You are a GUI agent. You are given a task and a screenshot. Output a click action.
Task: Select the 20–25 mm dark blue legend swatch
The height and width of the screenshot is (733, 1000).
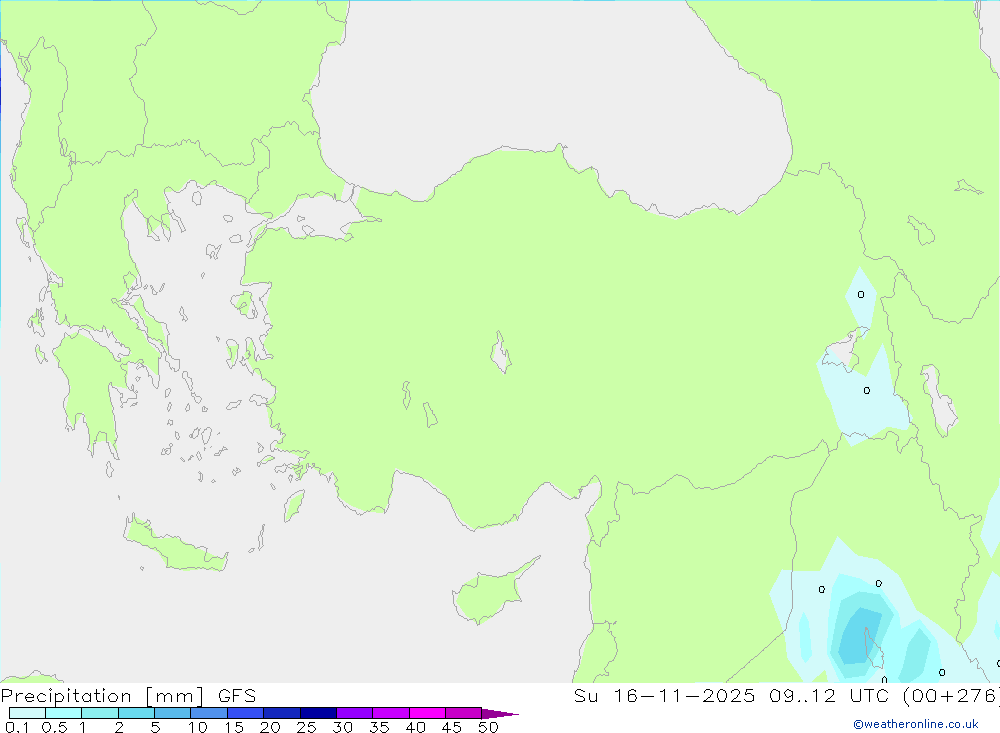click(x=281, y=713)
